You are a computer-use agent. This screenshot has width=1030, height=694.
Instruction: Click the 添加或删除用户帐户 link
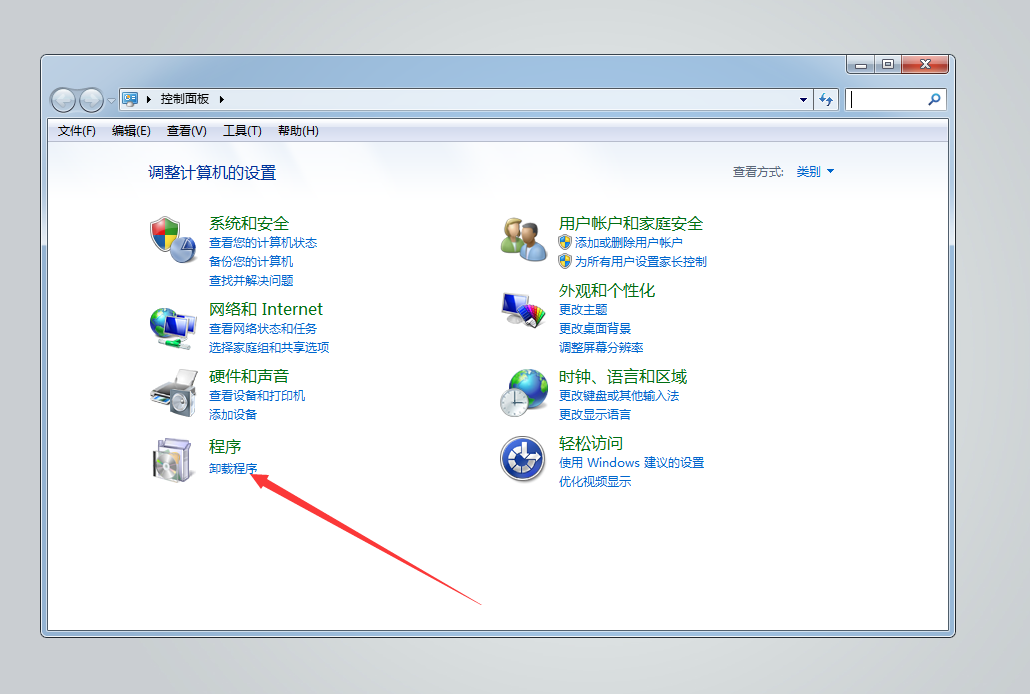pyautogui.click(x=628, y=243)
